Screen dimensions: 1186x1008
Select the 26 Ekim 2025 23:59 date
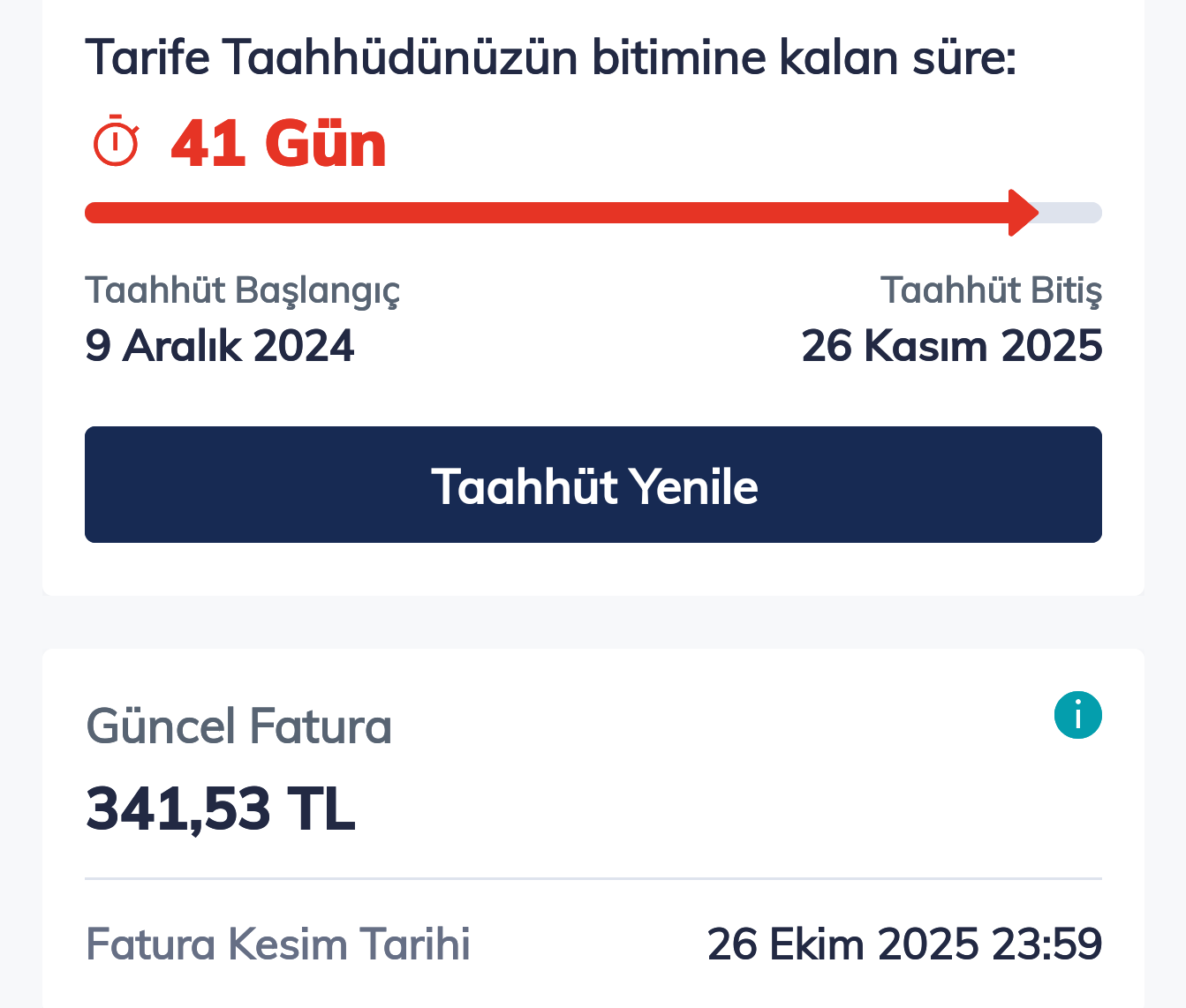904,944
